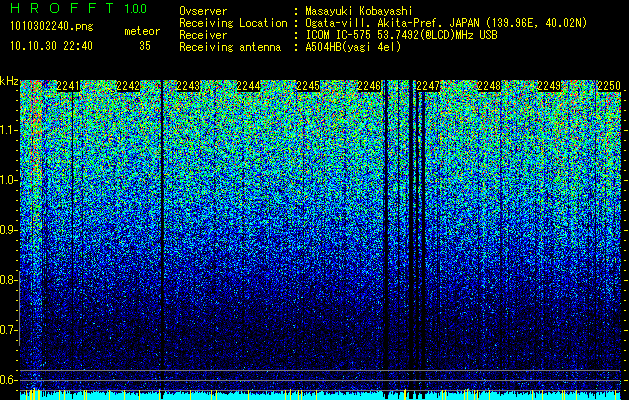Click the 2246 time marker

[x=369, y=86]
